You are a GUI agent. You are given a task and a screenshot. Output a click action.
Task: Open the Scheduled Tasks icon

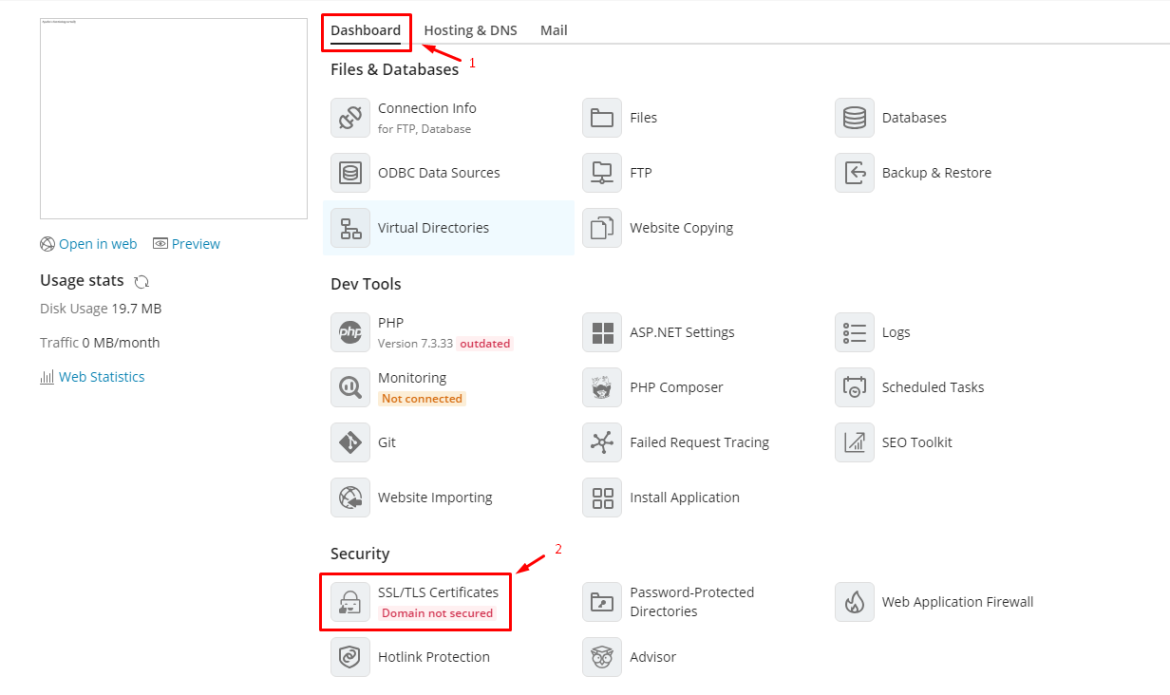coord(854,387)
